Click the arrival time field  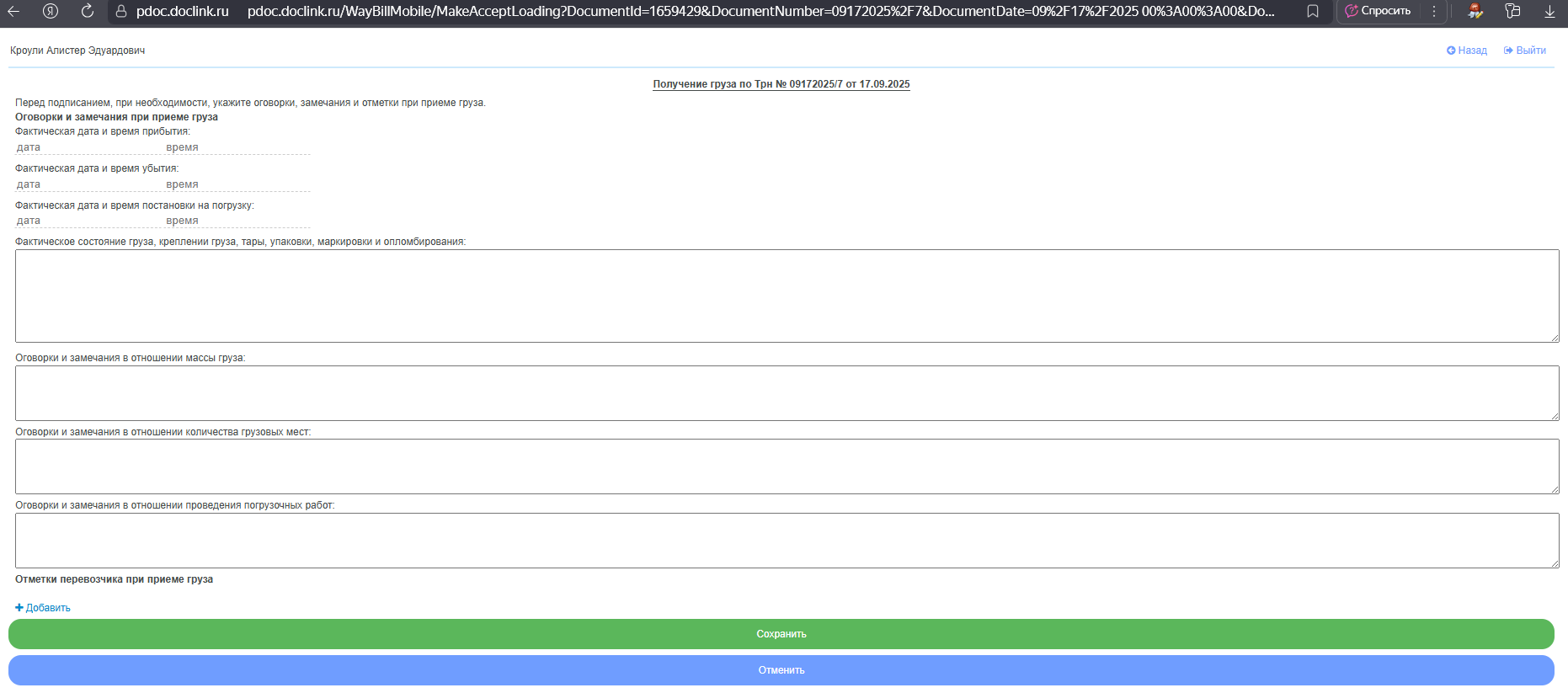tap(237, 147)
